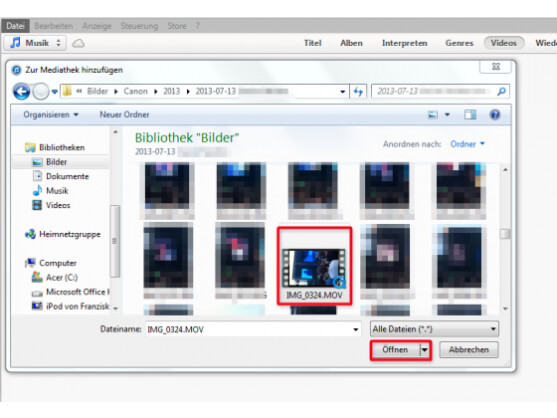Viewport: 557px width, 418px height.
Task: Click the search magnifier icon
Action: coord(501,92)
